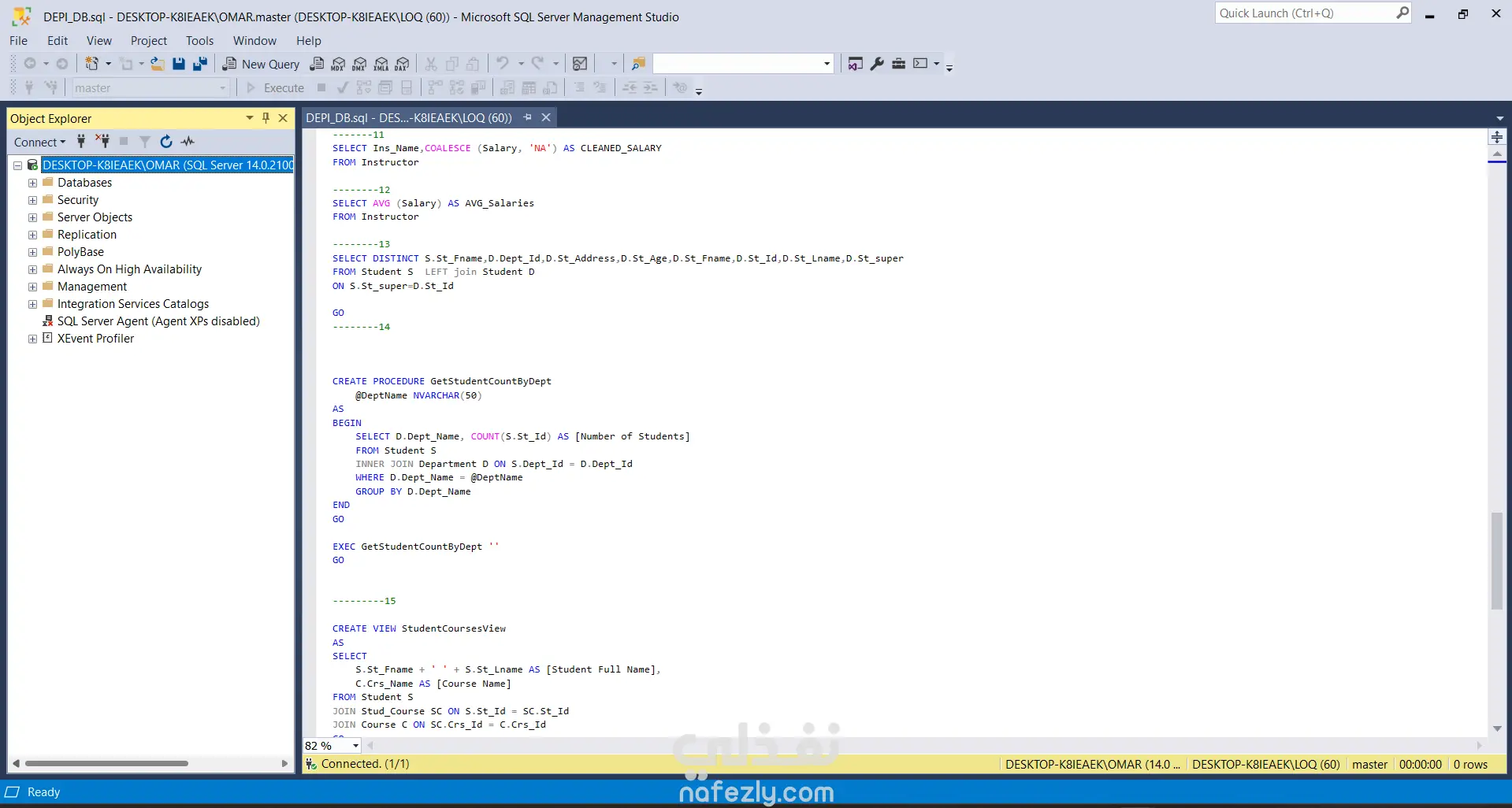
Task: Close the Object Explorer panel
Action: tap(283, 118)
